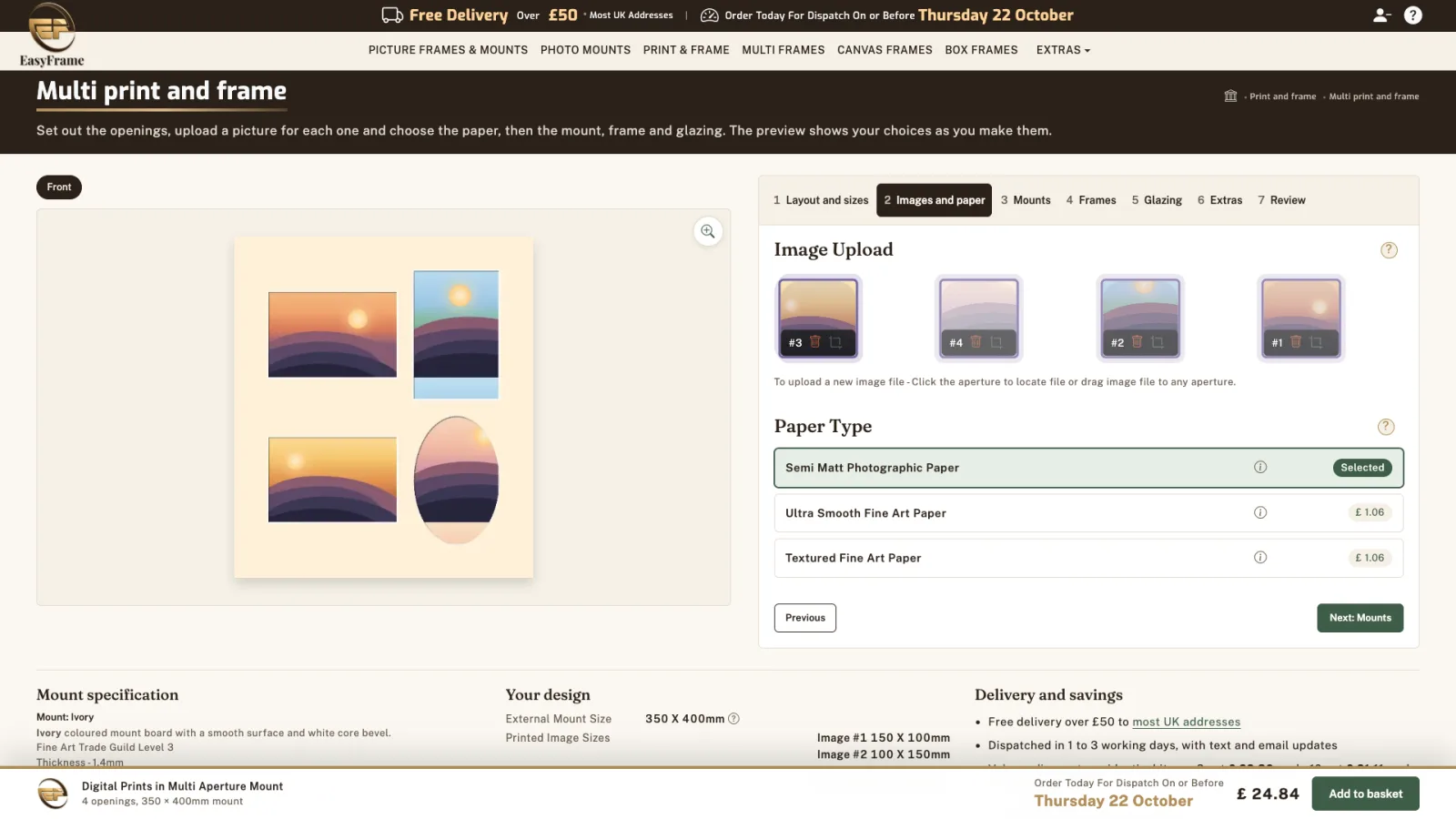Select Ultra Smooth Fine Art Paper option
The image size is (1456, 819).
click(x=1088, y=512)
